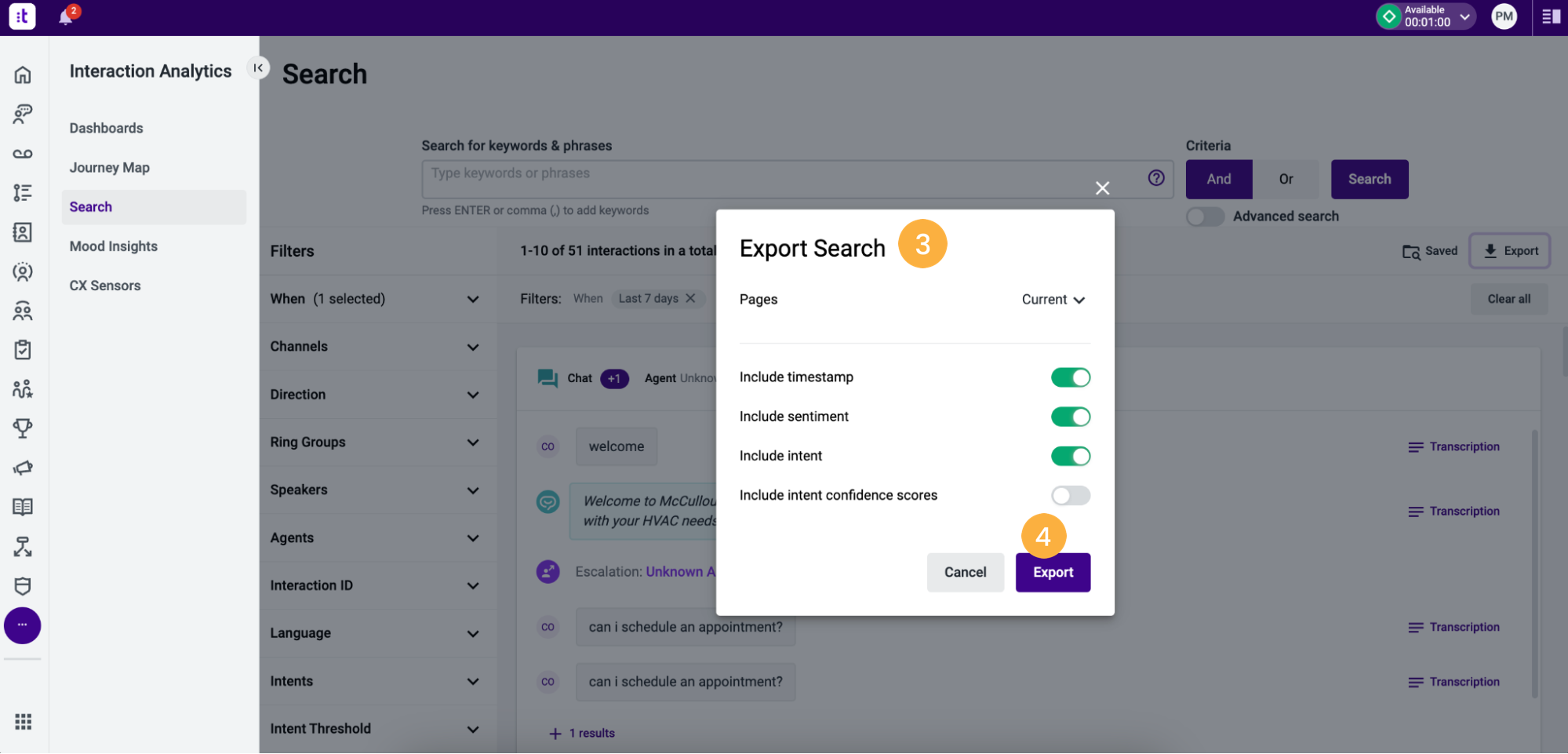Open Saved searches
The height and width of the screenshot is (754, 1568).
(1430, 251)
